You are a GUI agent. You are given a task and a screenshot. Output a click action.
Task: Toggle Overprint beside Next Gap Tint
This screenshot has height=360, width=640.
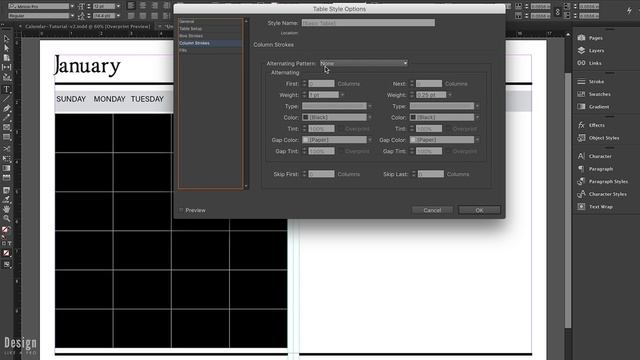coord(449,151)
